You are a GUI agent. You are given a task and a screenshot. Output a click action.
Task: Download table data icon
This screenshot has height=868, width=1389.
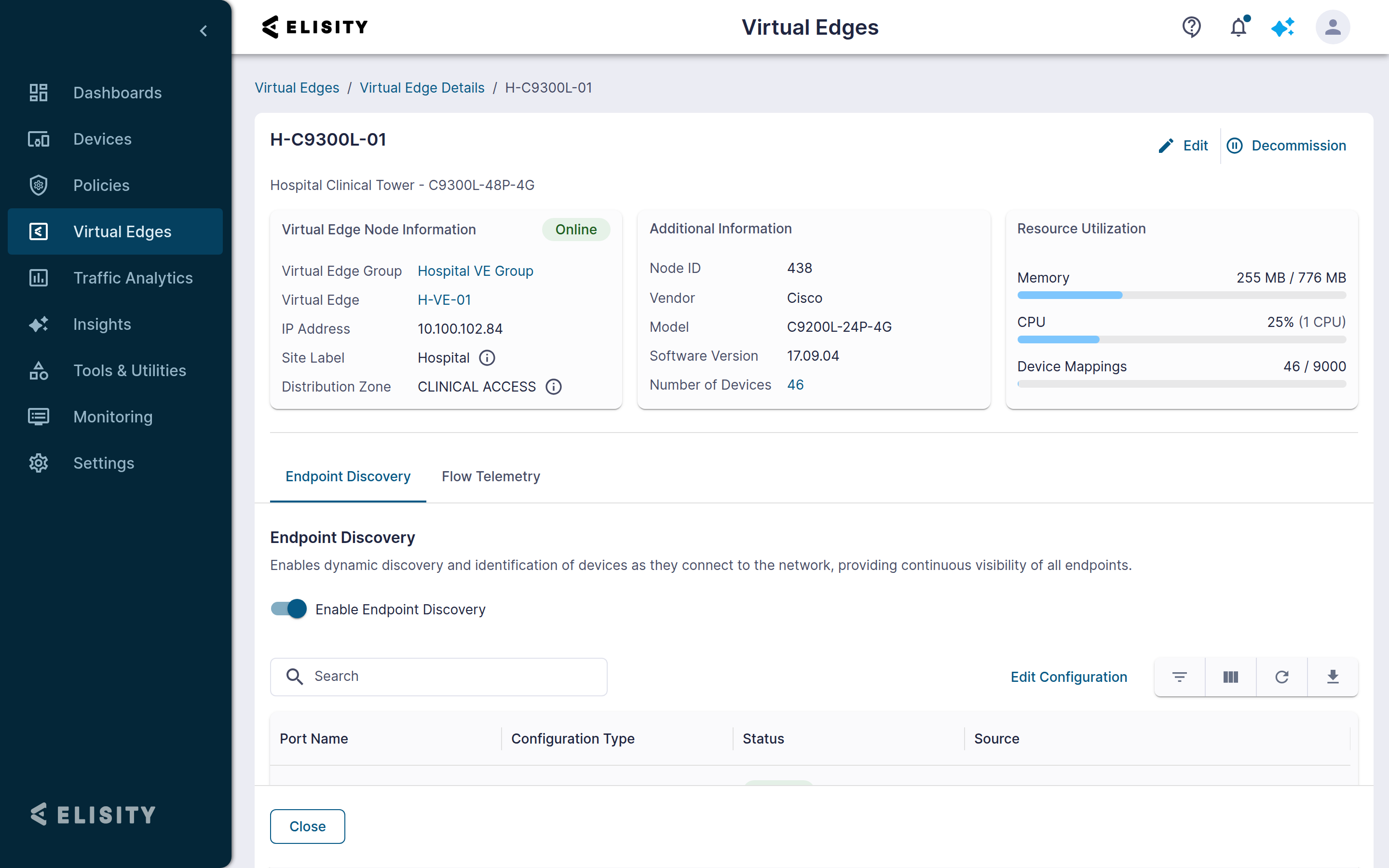1333,677
